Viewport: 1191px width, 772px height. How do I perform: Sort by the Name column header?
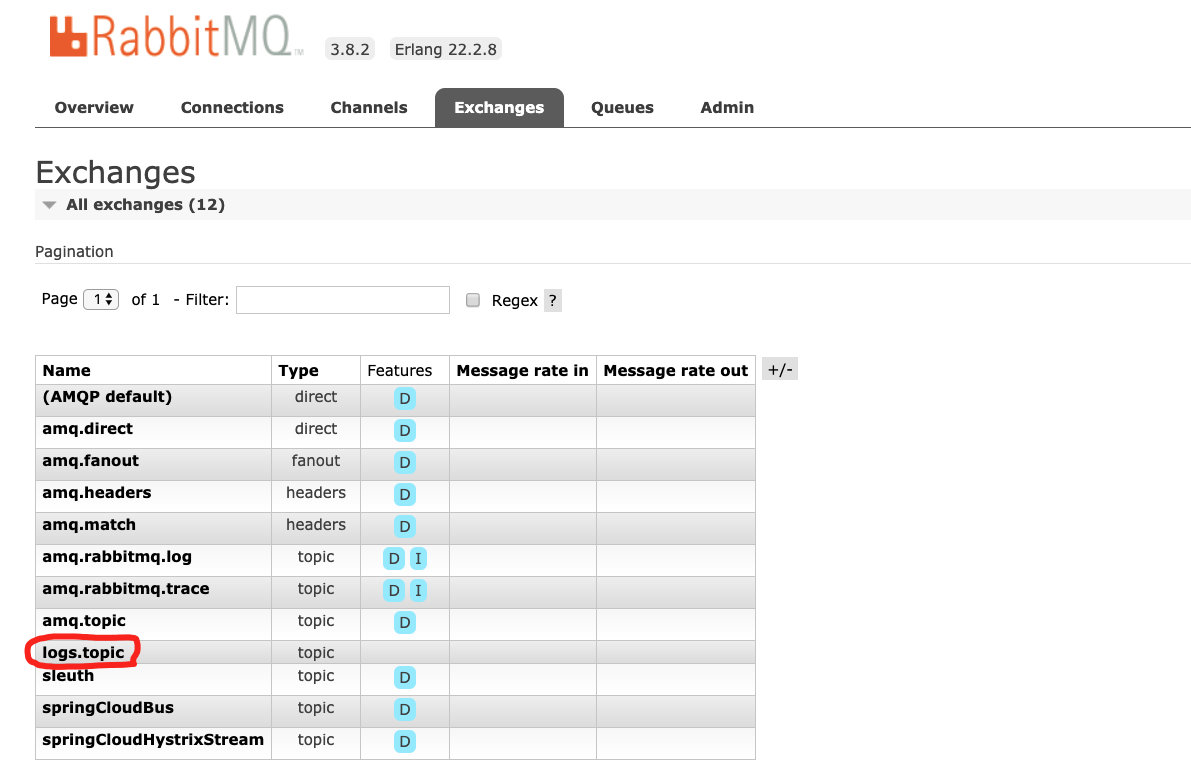coord(67,371)
